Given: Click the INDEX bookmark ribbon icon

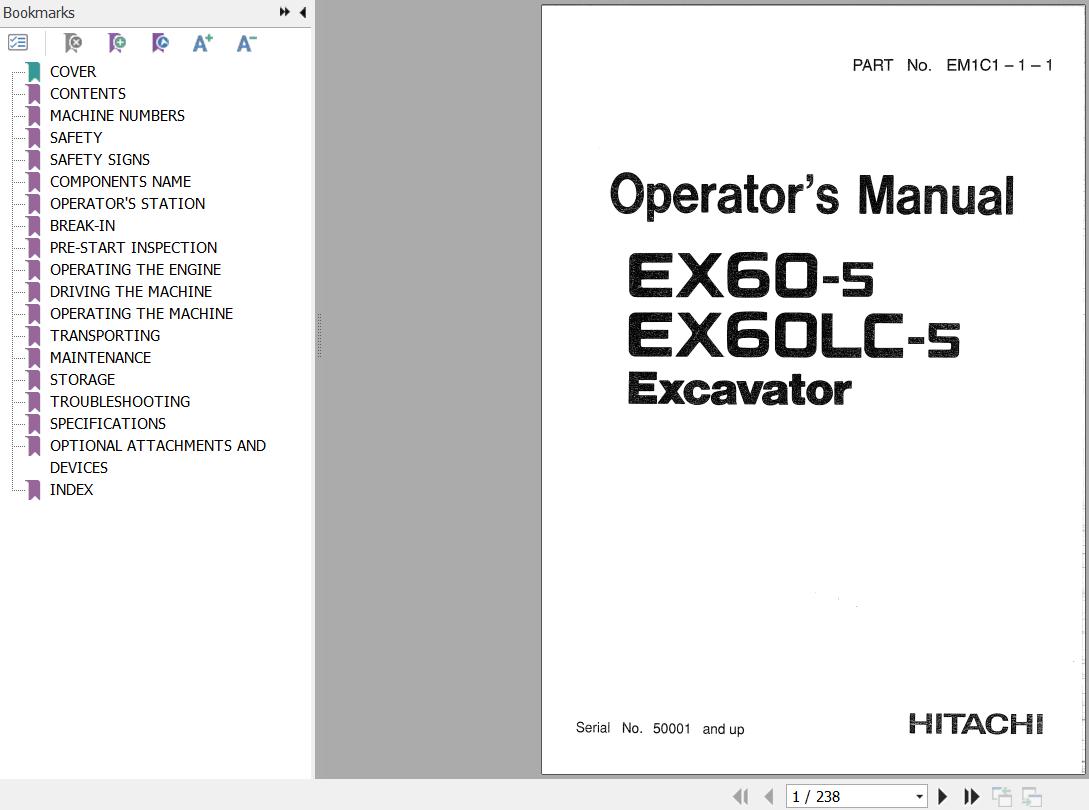Looking at the screenshot, I should (34, 490).
